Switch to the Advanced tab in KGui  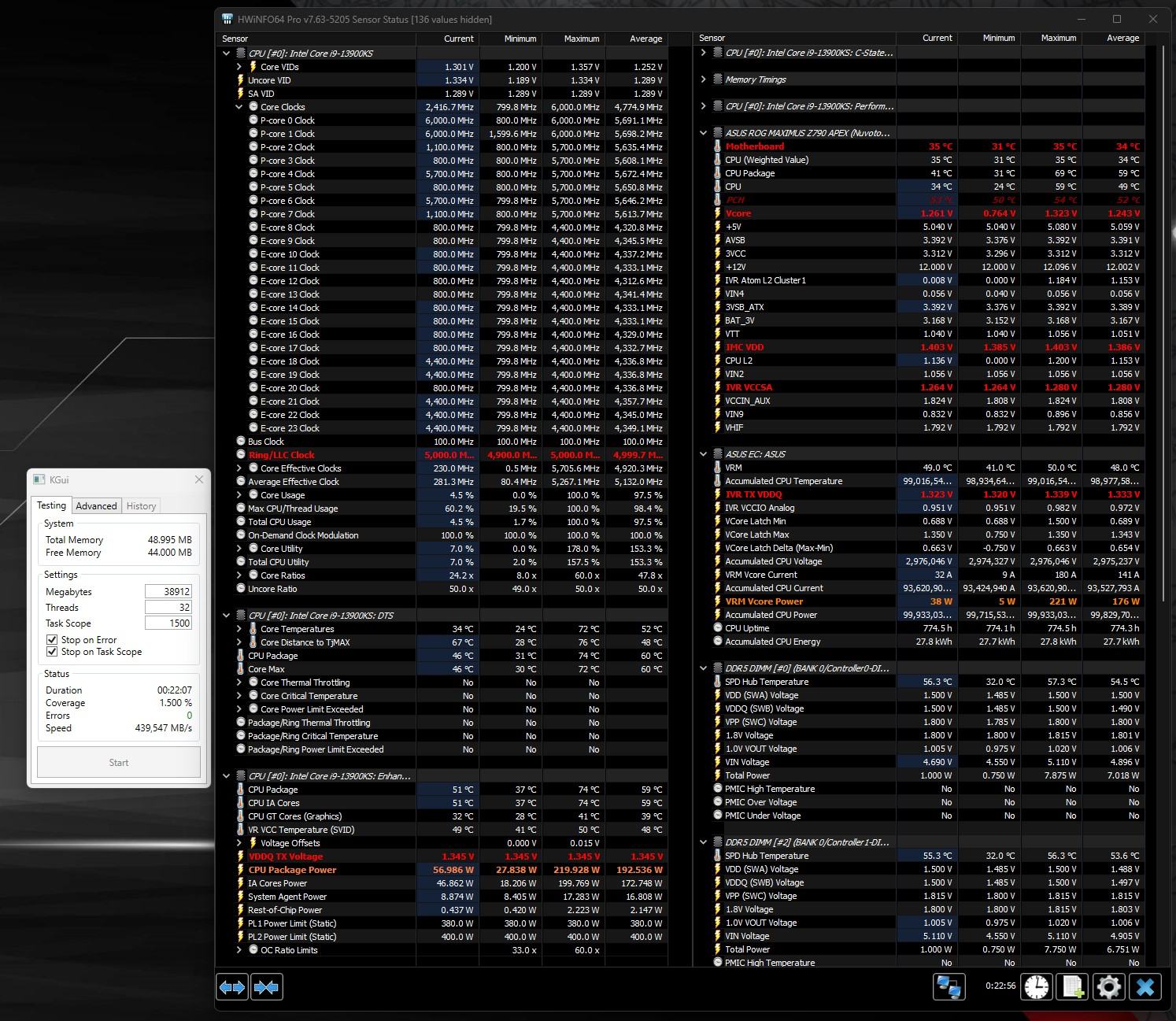point(96,506)
